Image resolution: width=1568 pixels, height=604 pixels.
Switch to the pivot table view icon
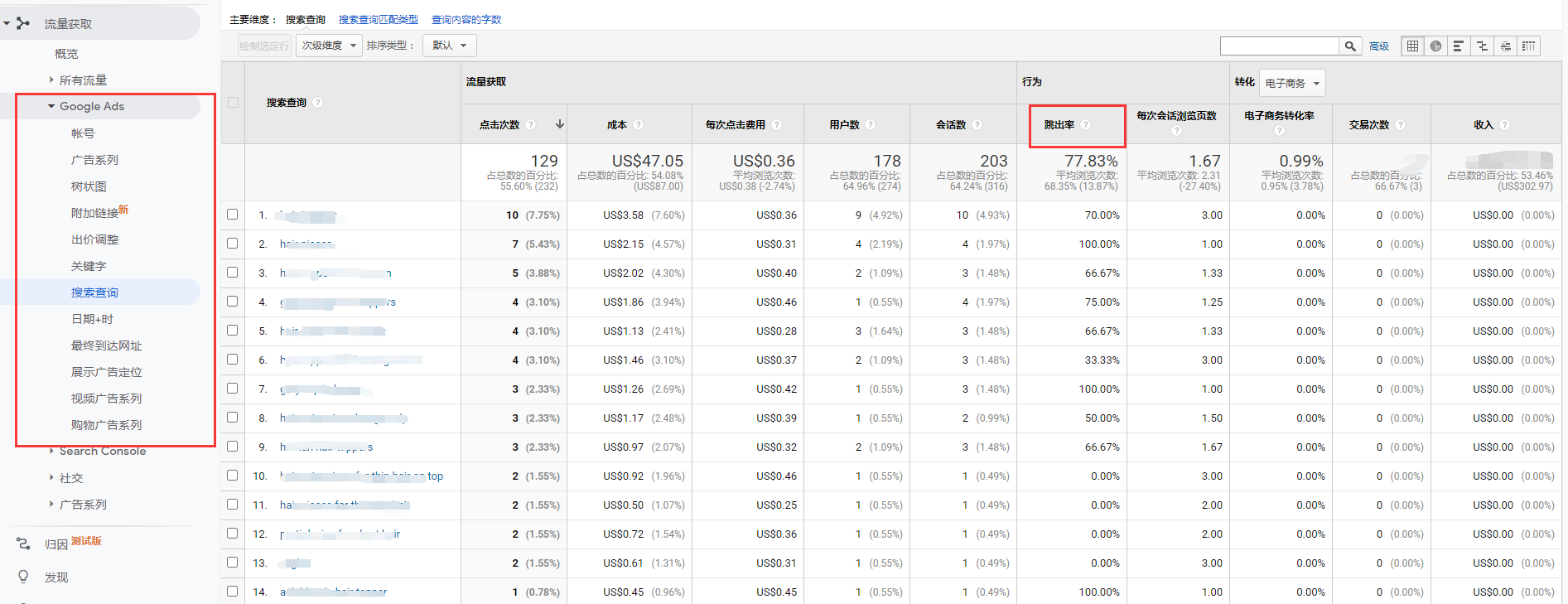(1528, 46)
